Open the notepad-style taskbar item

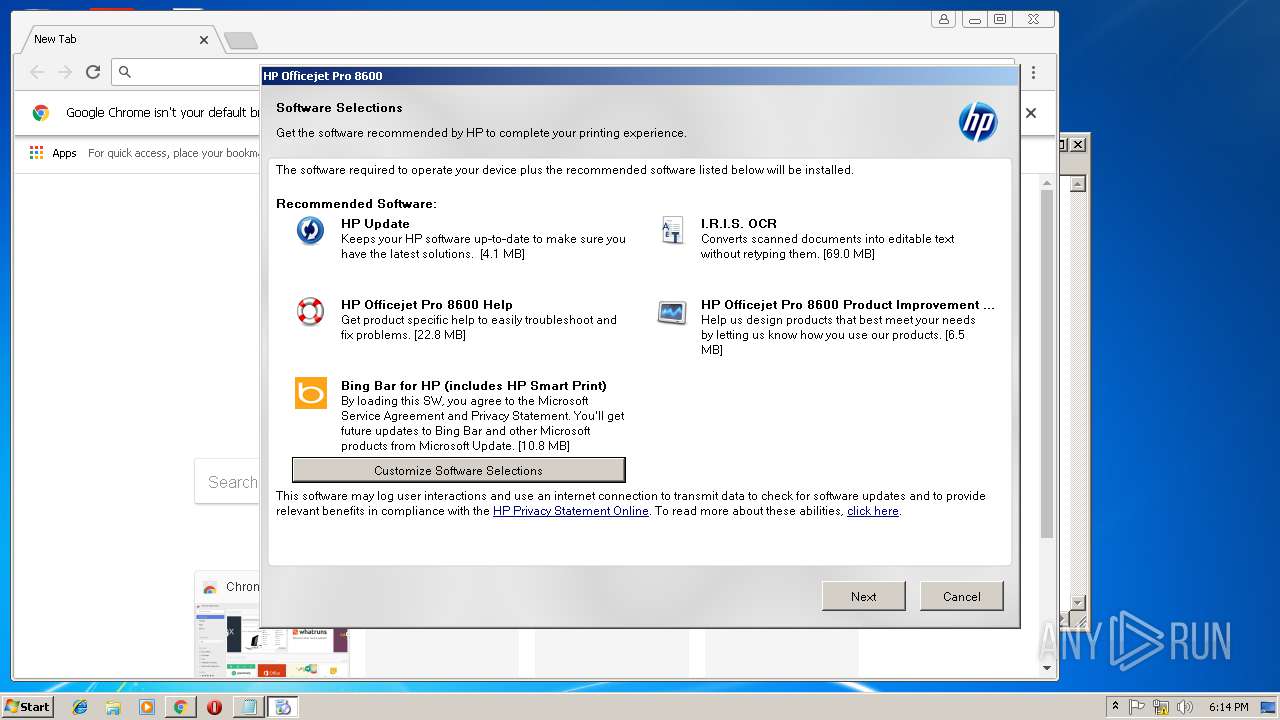coord(247,707)
